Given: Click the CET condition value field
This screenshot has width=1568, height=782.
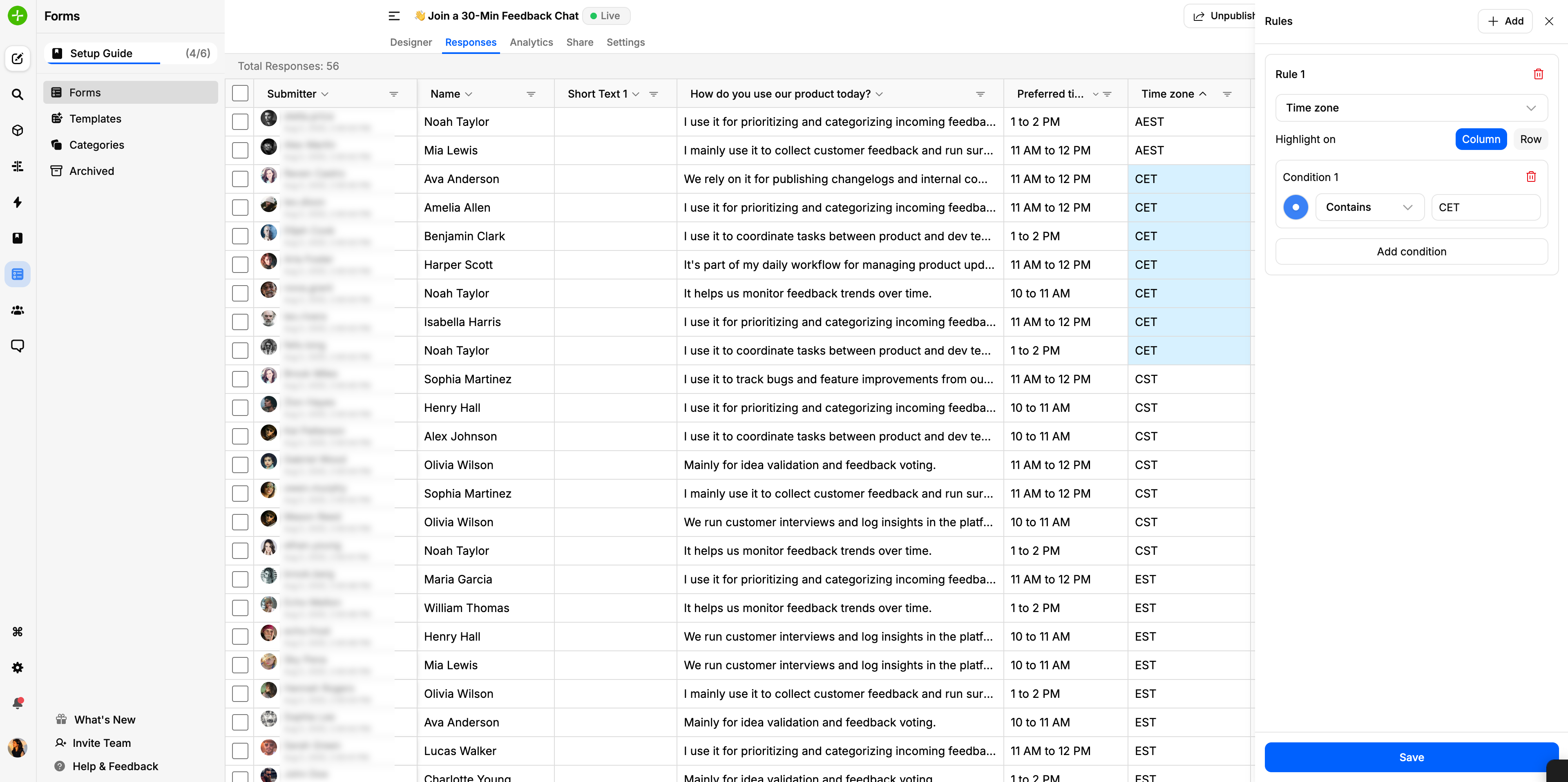Looking at the screenshot, I should tap(1486, 208).
